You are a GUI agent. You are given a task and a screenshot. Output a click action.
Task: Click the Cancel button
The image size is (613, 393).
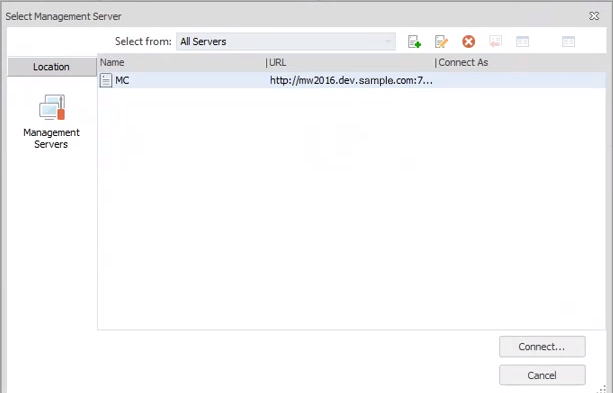tap(542, 375)
